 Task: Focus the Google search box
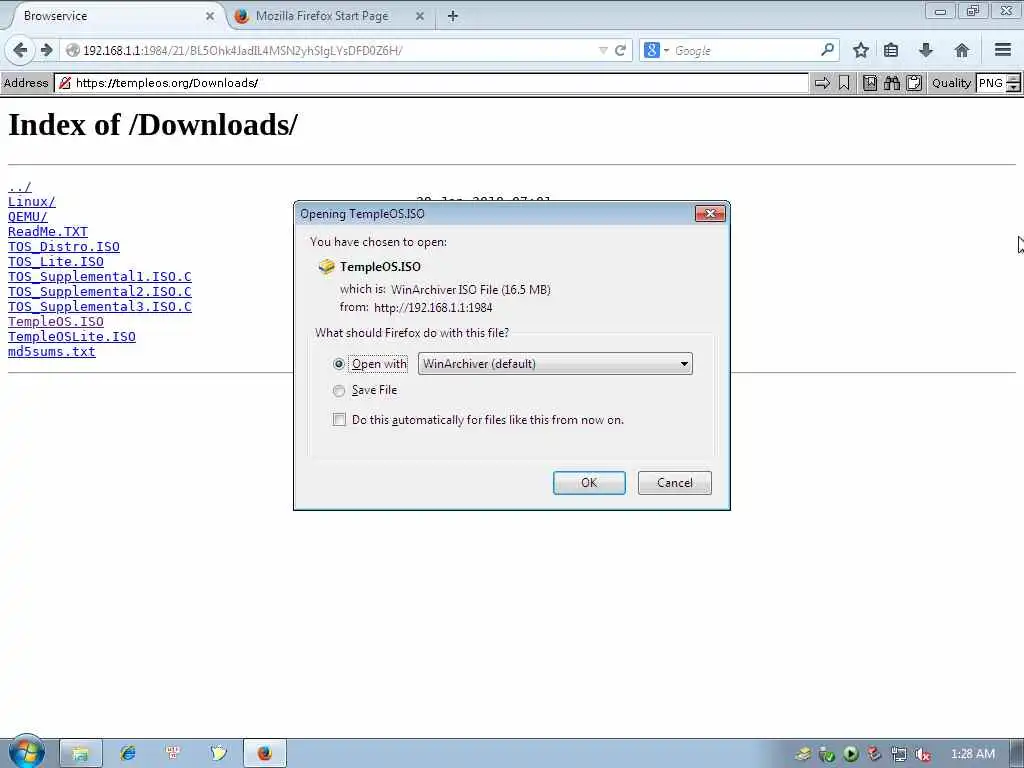pos(744,50)
